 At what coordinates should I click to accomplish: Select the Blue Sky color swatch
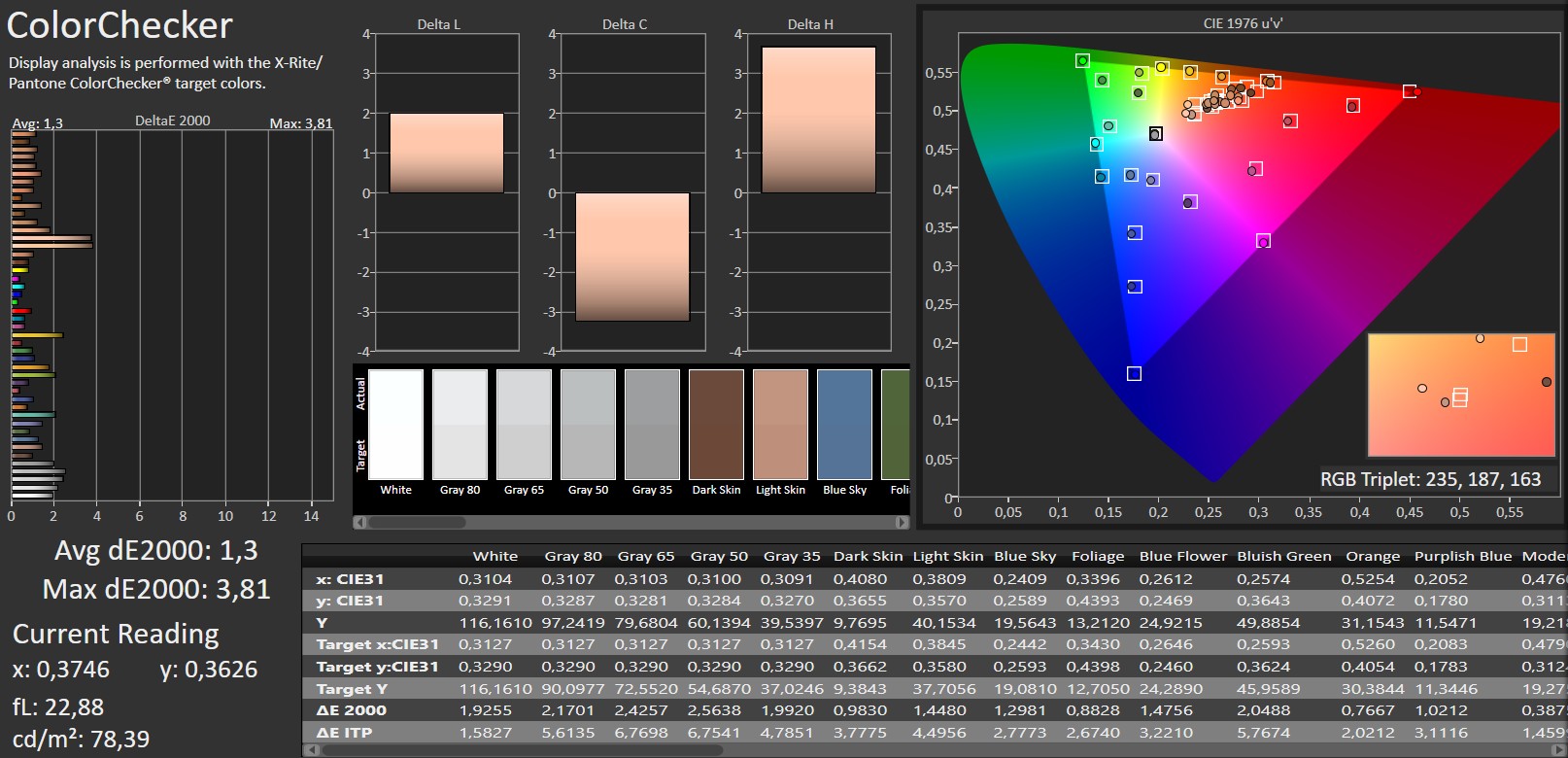tap(844, 425)
